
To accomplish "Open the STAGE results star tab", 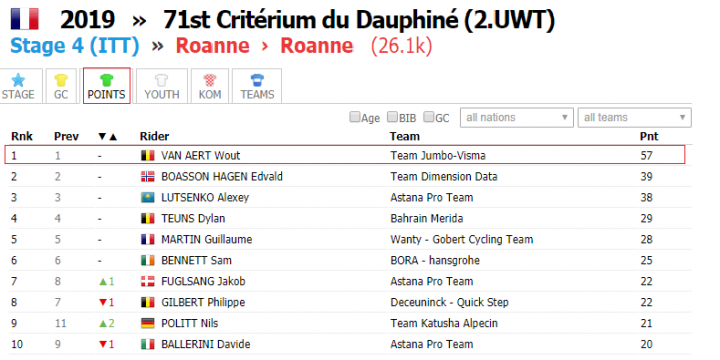I will [x=19, y=86].
